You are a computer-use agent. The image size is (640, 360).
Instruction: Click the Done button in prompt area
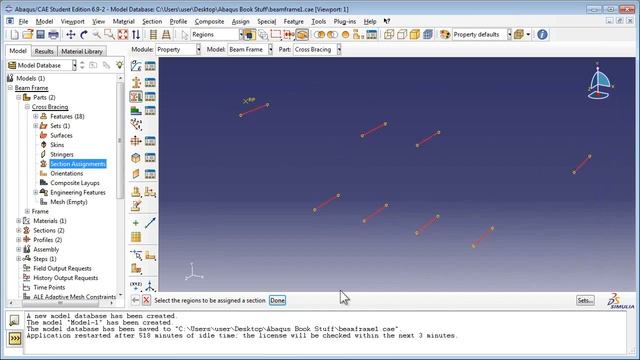pyautogui.click(x=277, y=300)
